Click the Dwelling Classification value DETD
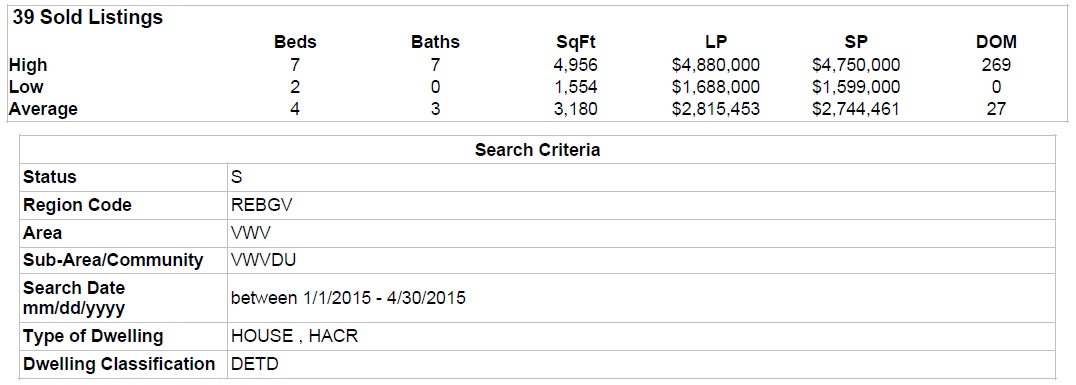Viewport: 1076px width, 385px height. (x=255, y=364)
